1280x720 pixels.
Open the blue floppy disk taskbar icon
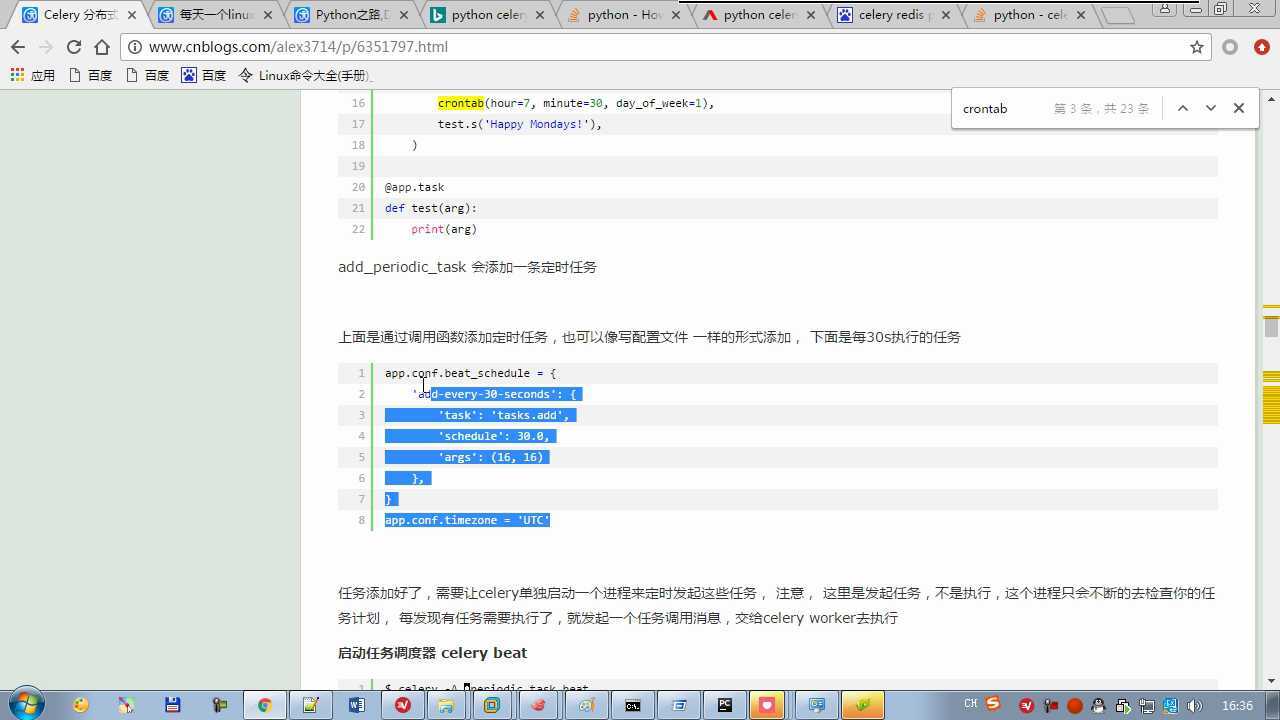pyautogui.click(x=172, y=705)
